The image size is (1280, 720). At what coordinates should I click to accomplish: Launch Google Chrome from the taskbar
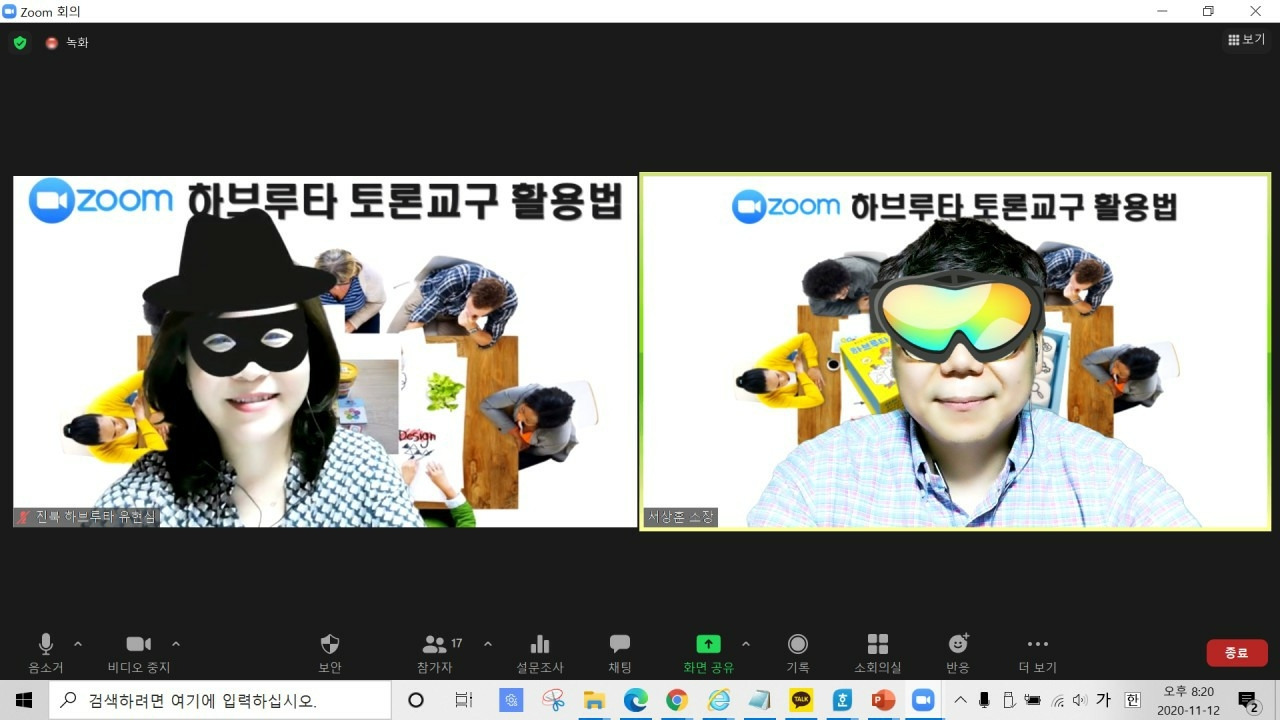tap(677, 700)
